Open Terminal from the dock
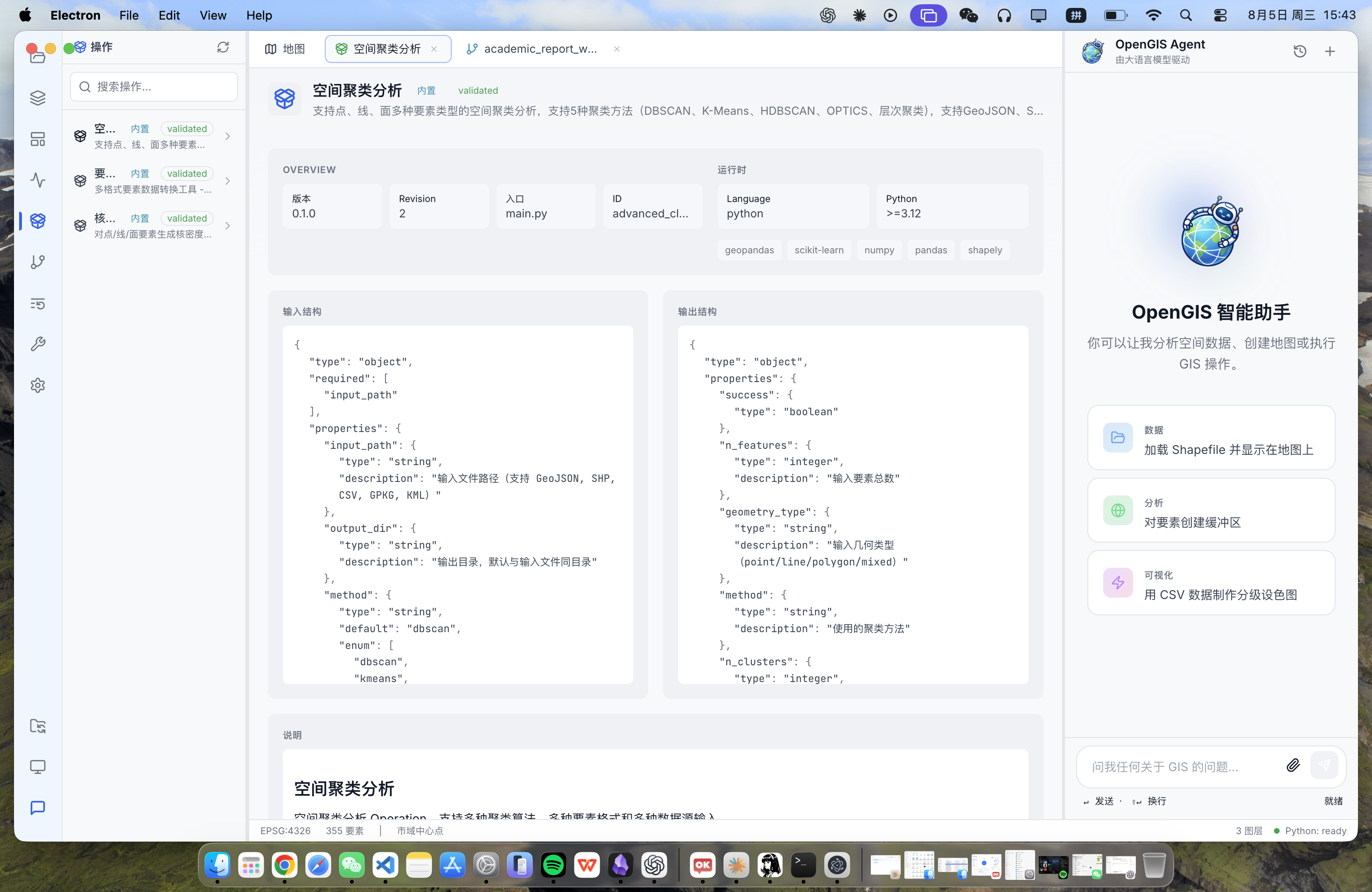Screen dimensions: 1372x892 [x=803, y=865]
